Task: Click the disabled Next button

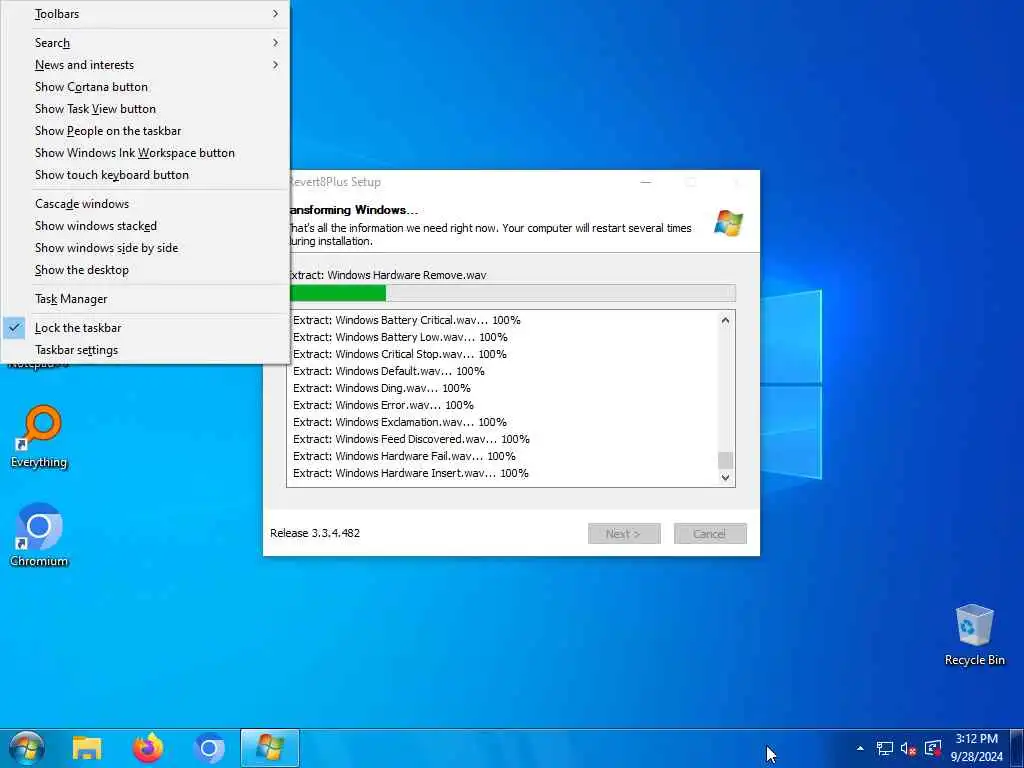Action: (624, 534)
